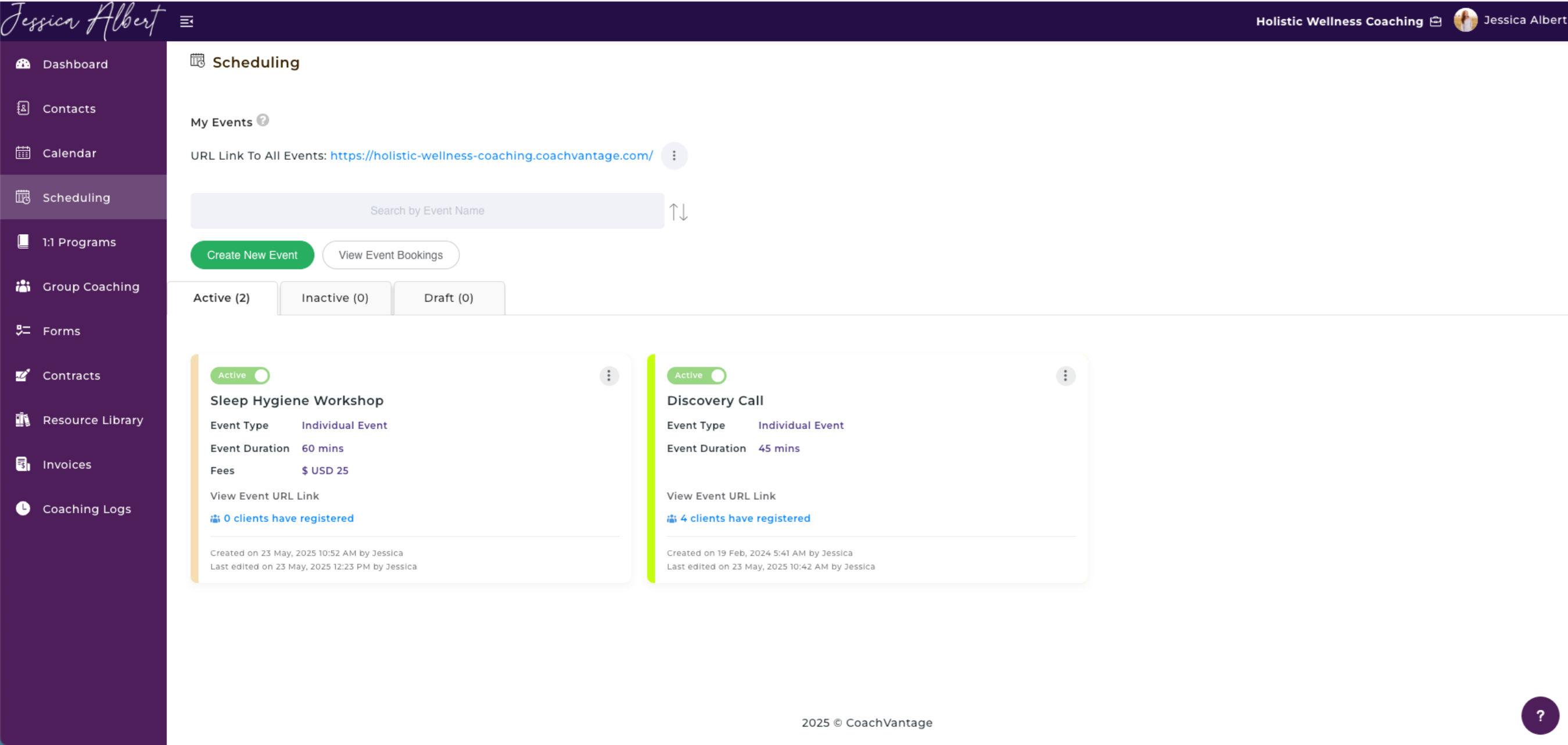Click the Invoices sidebar icon
1568x745 pixels.
click(23, 464)
